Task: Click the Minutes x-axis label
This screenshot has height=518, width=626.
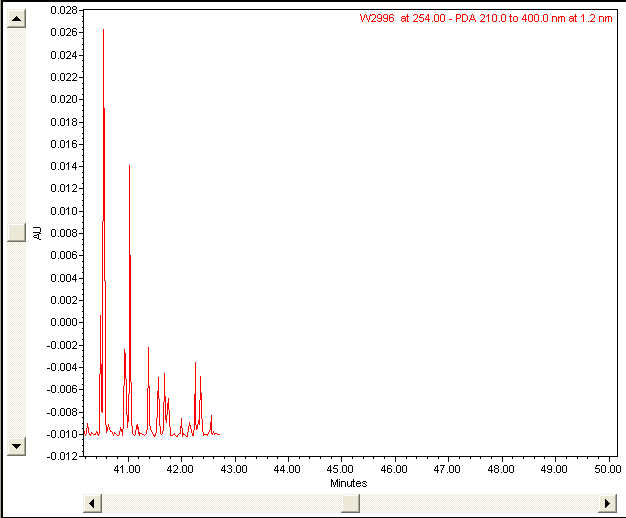Action: click(349, 483)
